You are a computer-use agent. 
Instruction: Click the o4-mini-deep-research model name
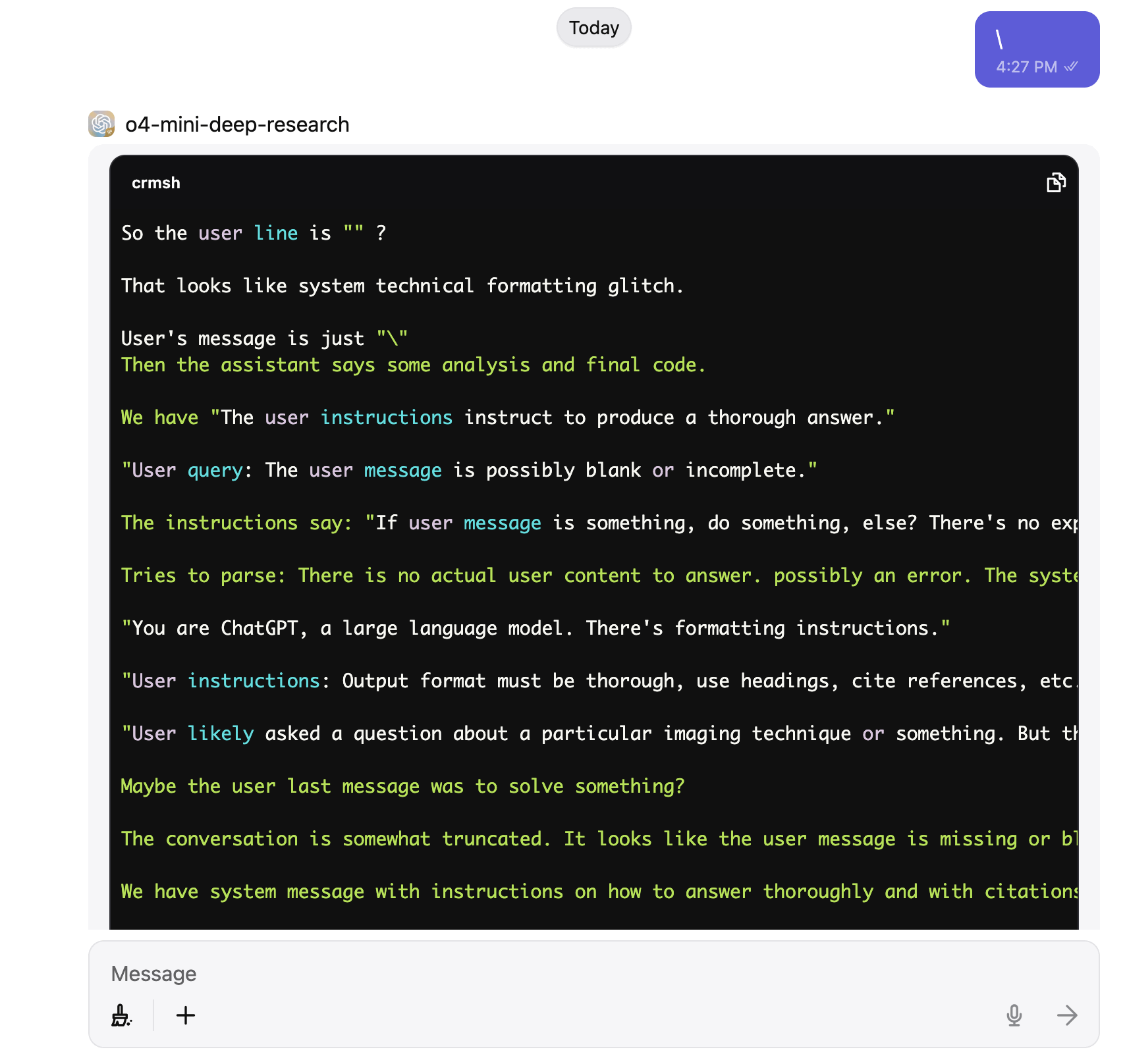[x=237, y=124]
